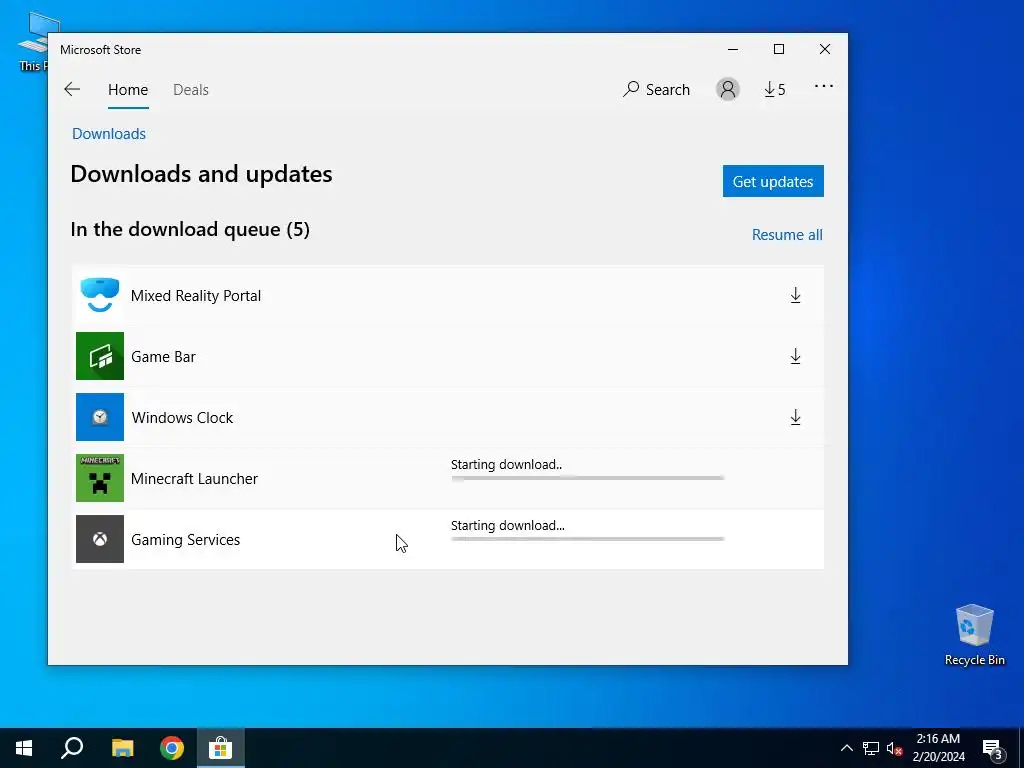Click the Get updates button
The image size is (1024, 768).
(773, 181)
